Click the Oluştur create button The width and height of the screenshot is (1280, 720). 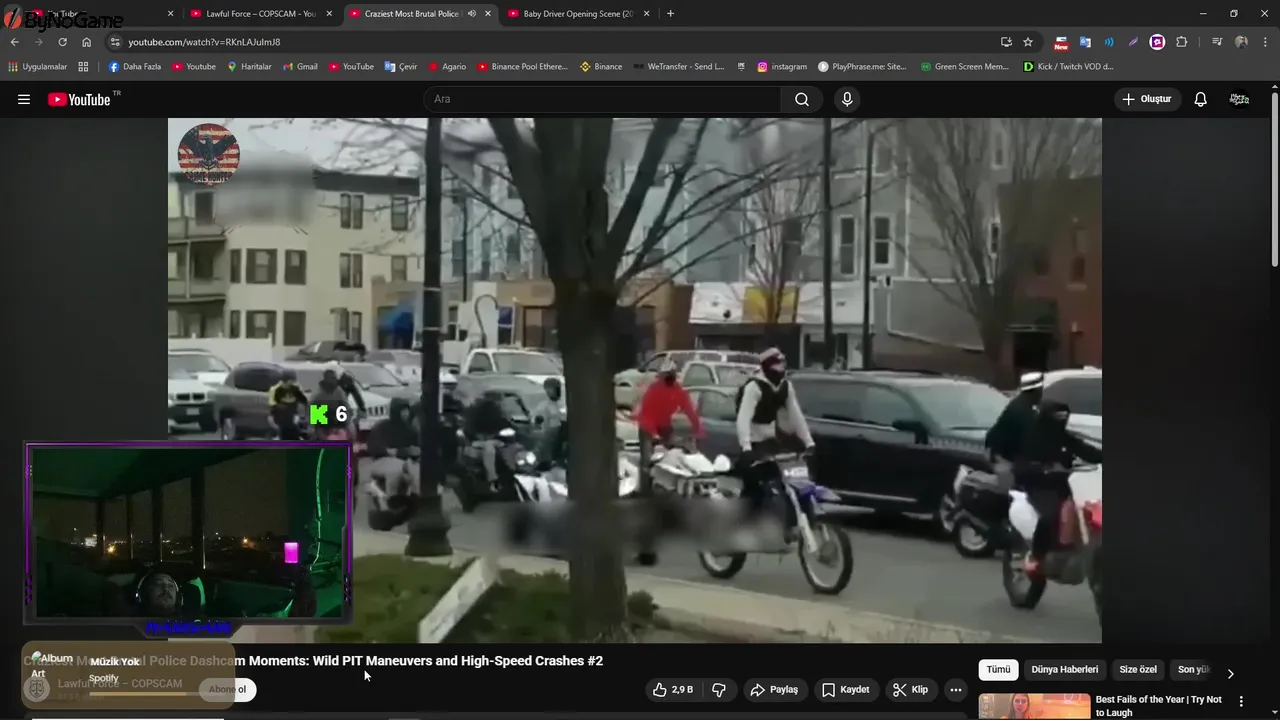(x=1146, y=99)
